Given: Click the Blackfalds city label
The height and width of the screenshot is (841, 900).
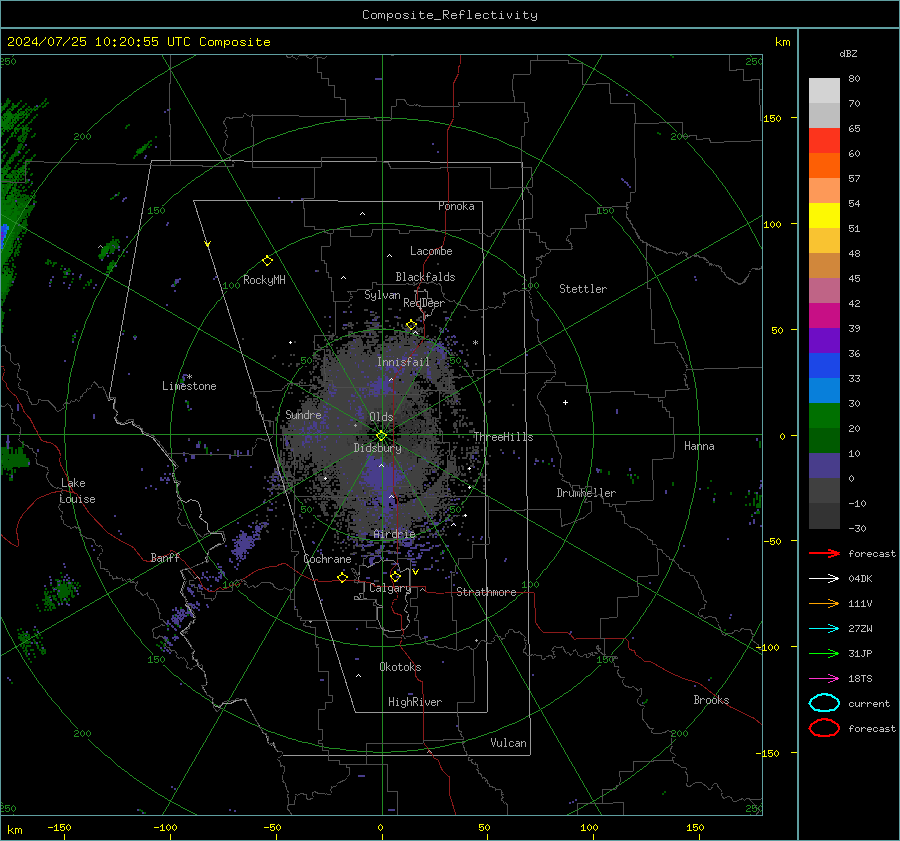Looking at the screenshot, I should pos(425,277).
